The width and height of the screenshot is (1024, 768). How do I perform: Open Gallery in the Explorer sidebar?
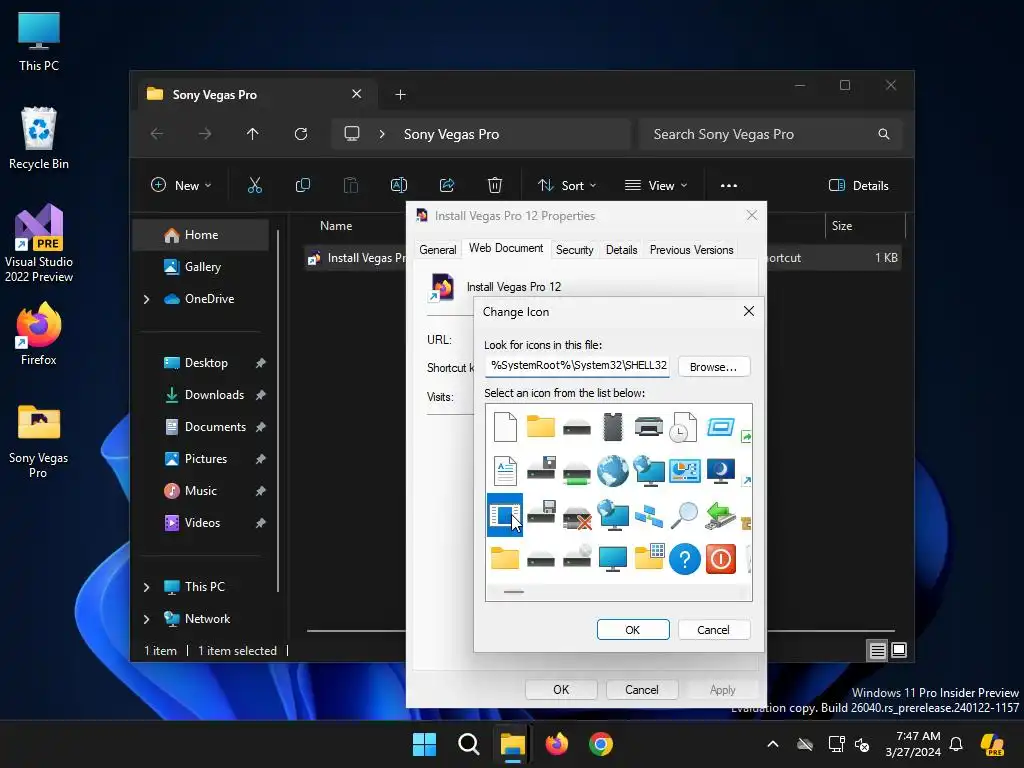(200, 267)
